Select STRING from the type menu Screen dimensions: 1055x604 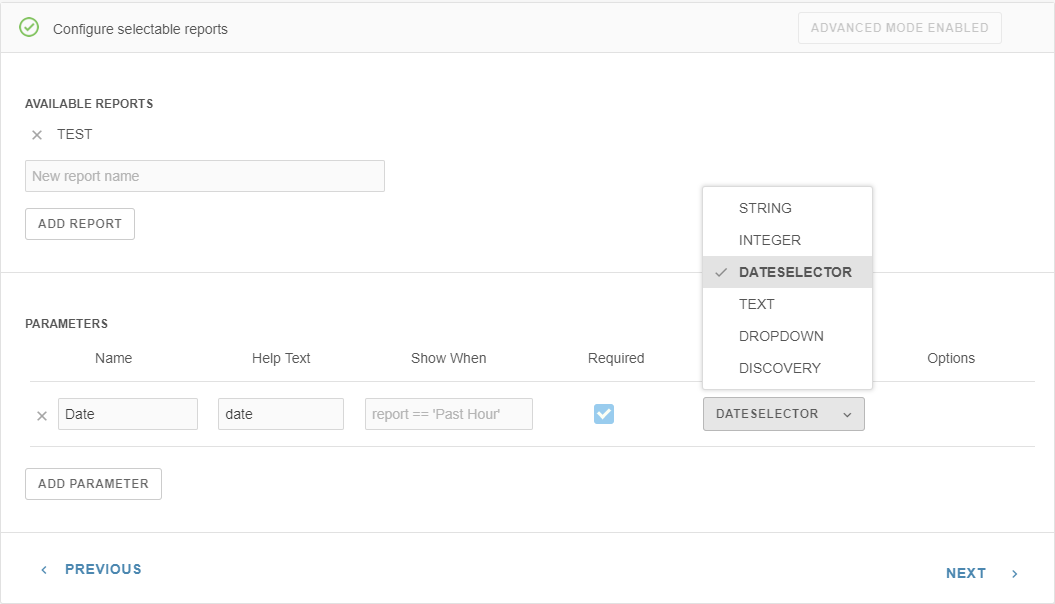point(765,208)
